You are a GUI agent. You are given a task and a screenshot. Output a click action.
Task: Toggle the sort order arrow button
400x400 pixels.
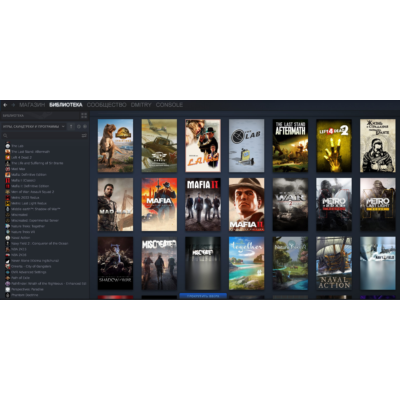click(71, 127)
